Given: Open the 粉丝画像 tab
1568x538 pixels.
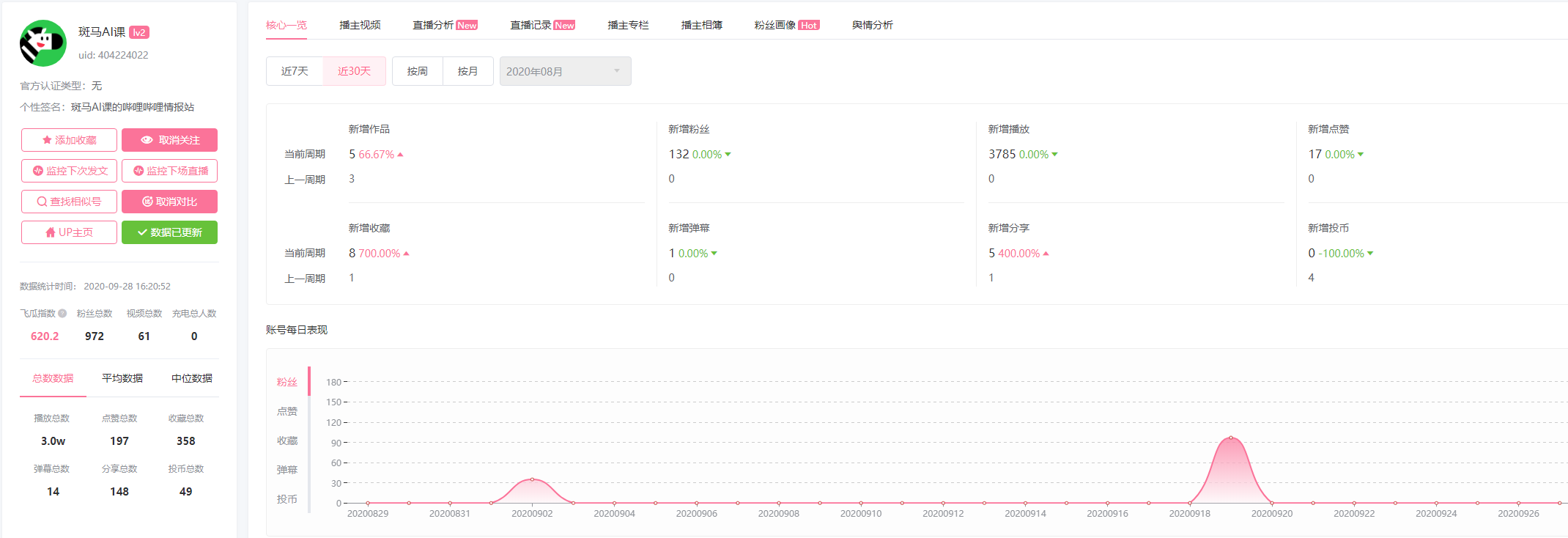Looking at the screenshot, I should tap(786, 25).
